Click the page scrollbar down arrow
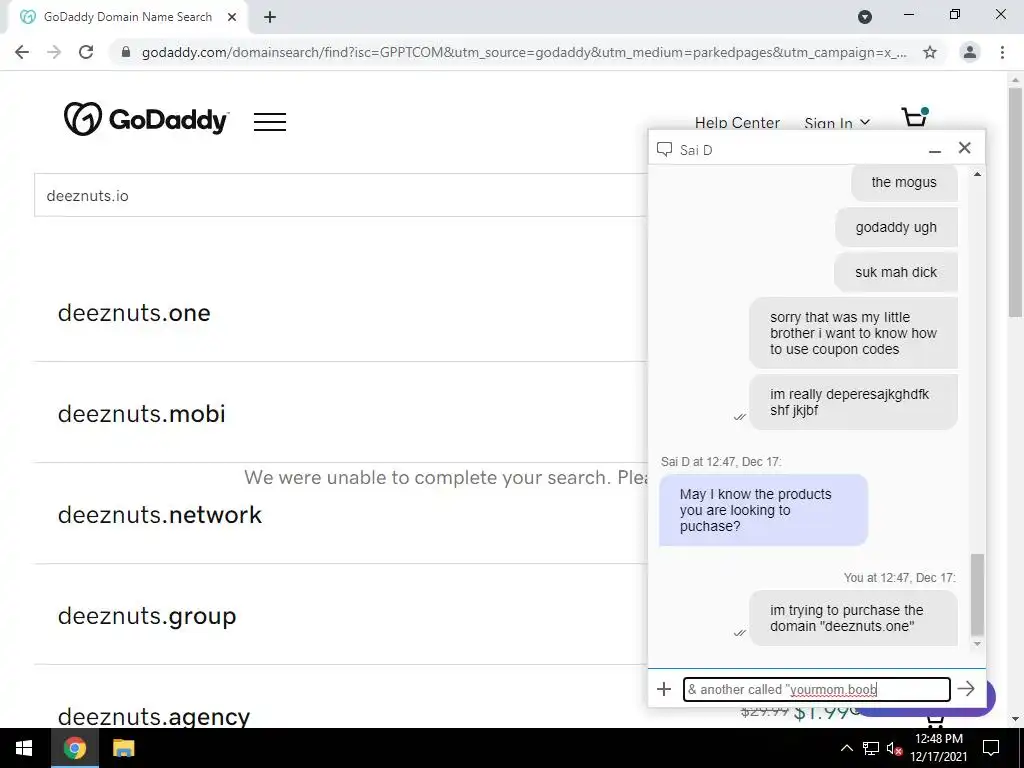The width and height of the screenshot is (1024, 768). tap(1015, 719)
